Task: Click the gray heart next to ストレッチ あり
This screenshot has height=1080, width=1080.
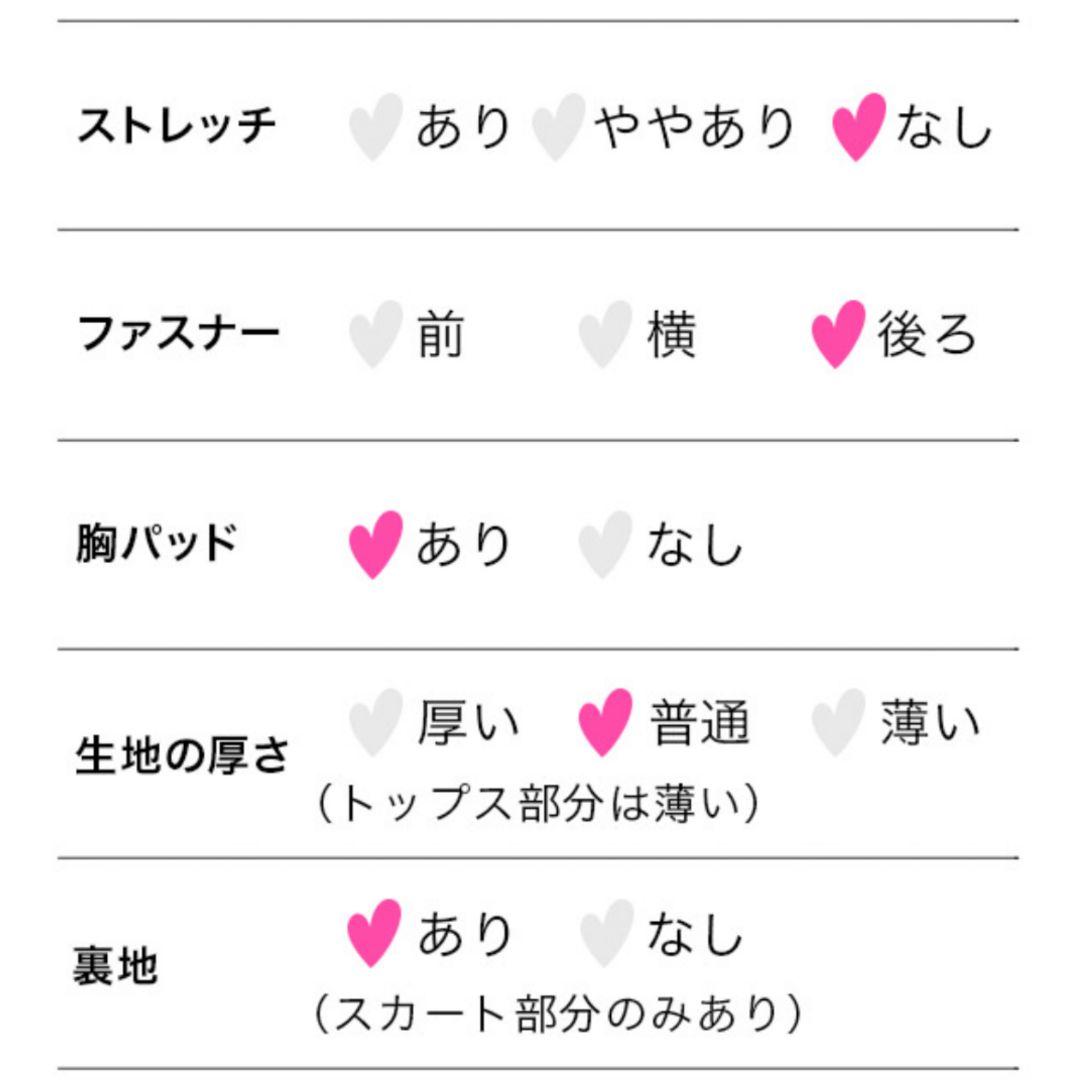Action: 375,127
